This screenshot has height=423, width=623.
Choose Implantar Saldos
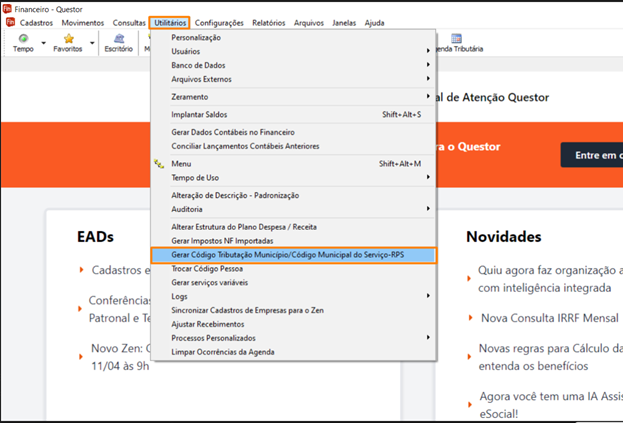[x=293, y=114]
